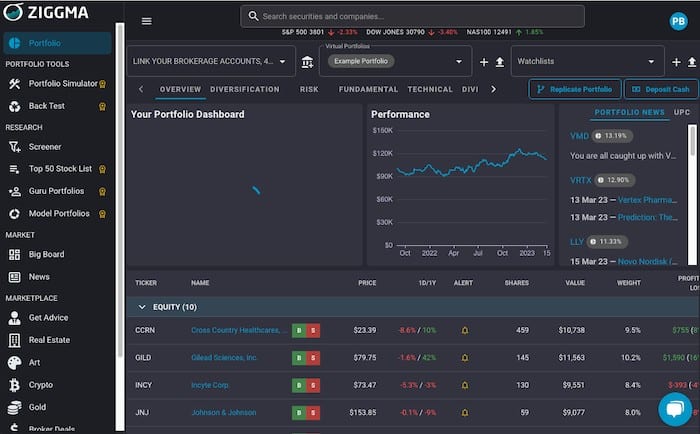Open the hamburger menu icon
The width and height of the screenshot is (700, 434).
(146, 21)
